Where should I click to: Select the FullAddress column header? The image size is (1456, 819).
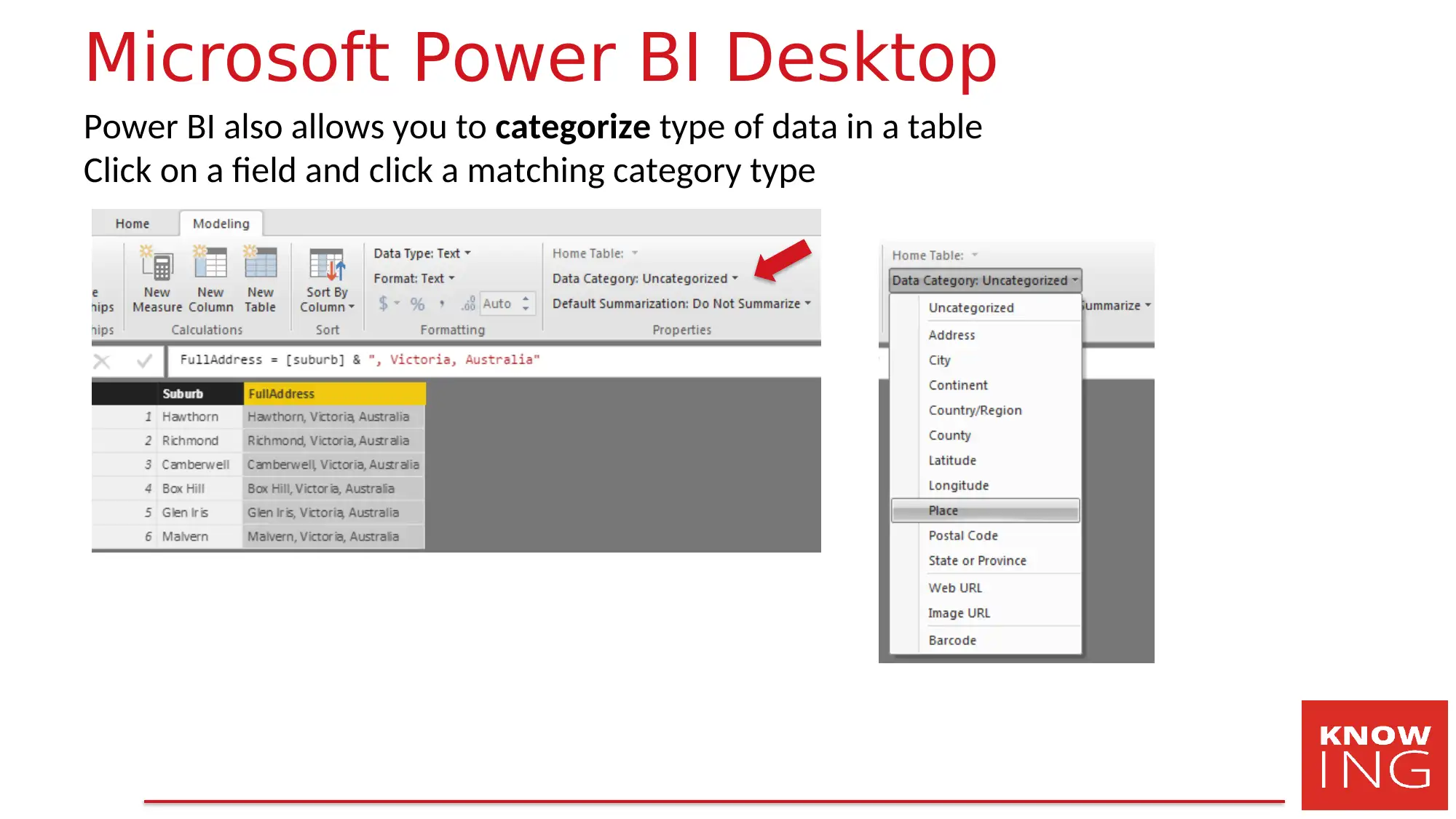click(334, 394)
